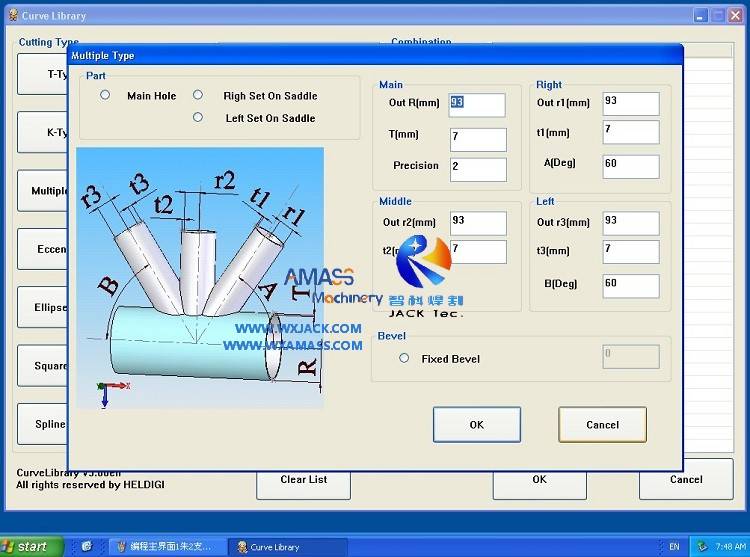Click the Internet Explorer quick launch icon
The width and height of the screenshot is (750, 557).
(87, 546)
